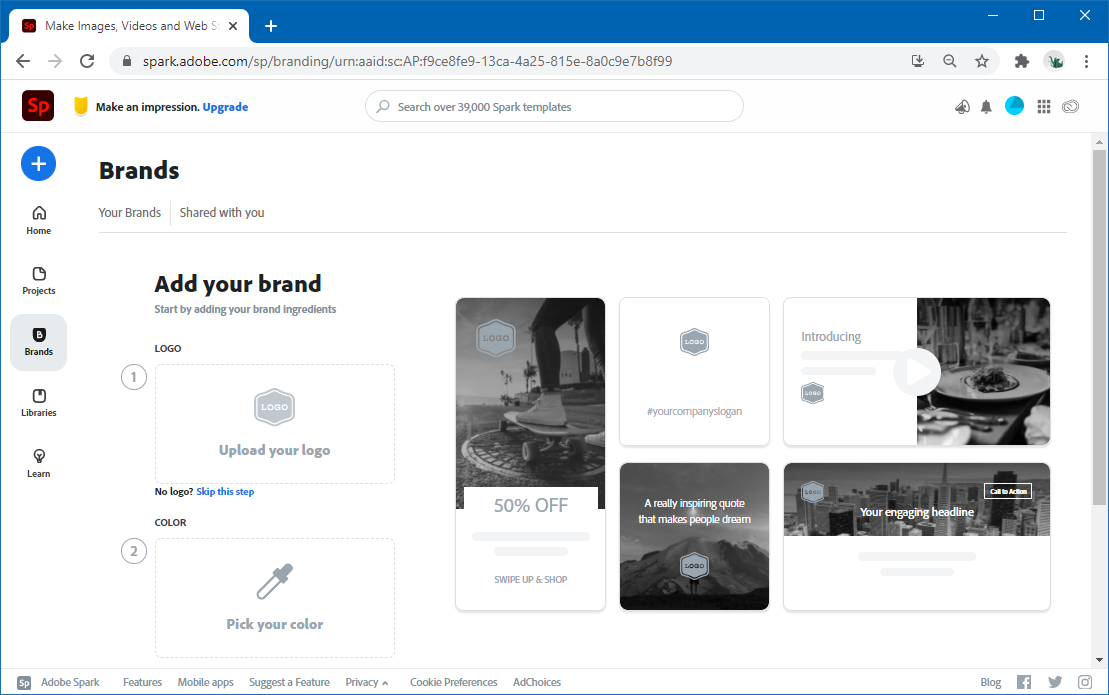
Task: Click the Creative Cloud icon
Action: point(1071,107)
